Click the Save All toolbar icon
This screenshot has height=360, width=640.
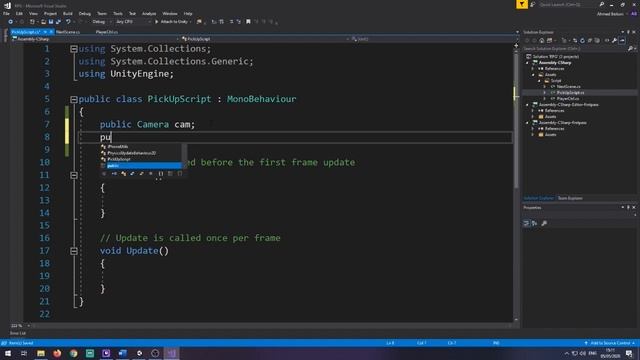click(x=58, y=22)
